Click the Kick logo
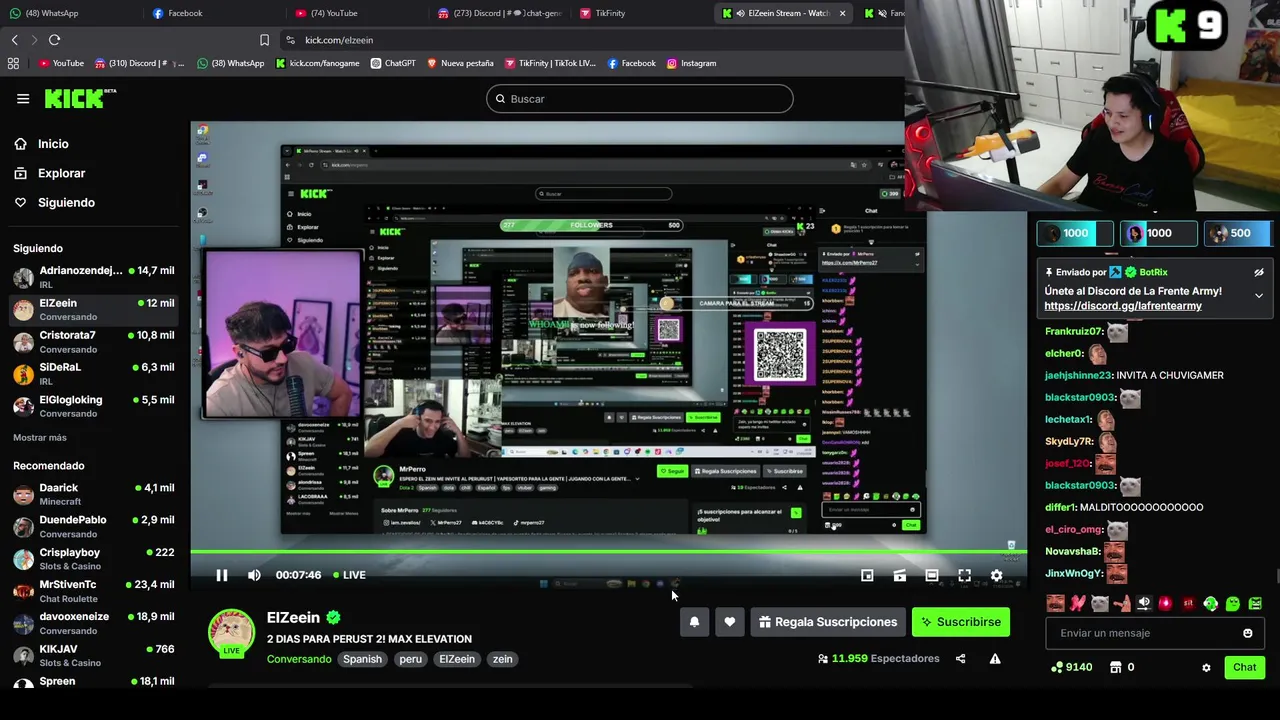Image resolution: width=1280 pixels, height=720 pixels. 80,98
